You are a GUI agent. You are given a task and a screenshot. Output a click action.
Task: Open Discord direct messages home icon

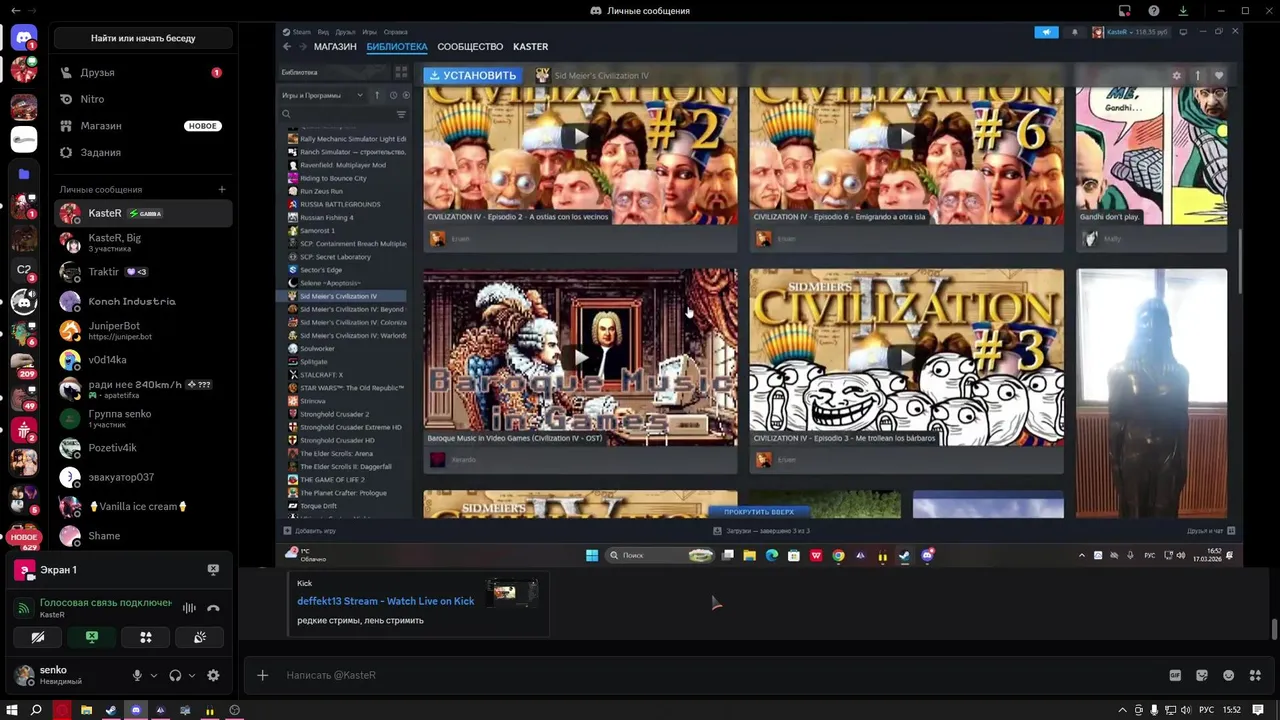coord(24,38)
